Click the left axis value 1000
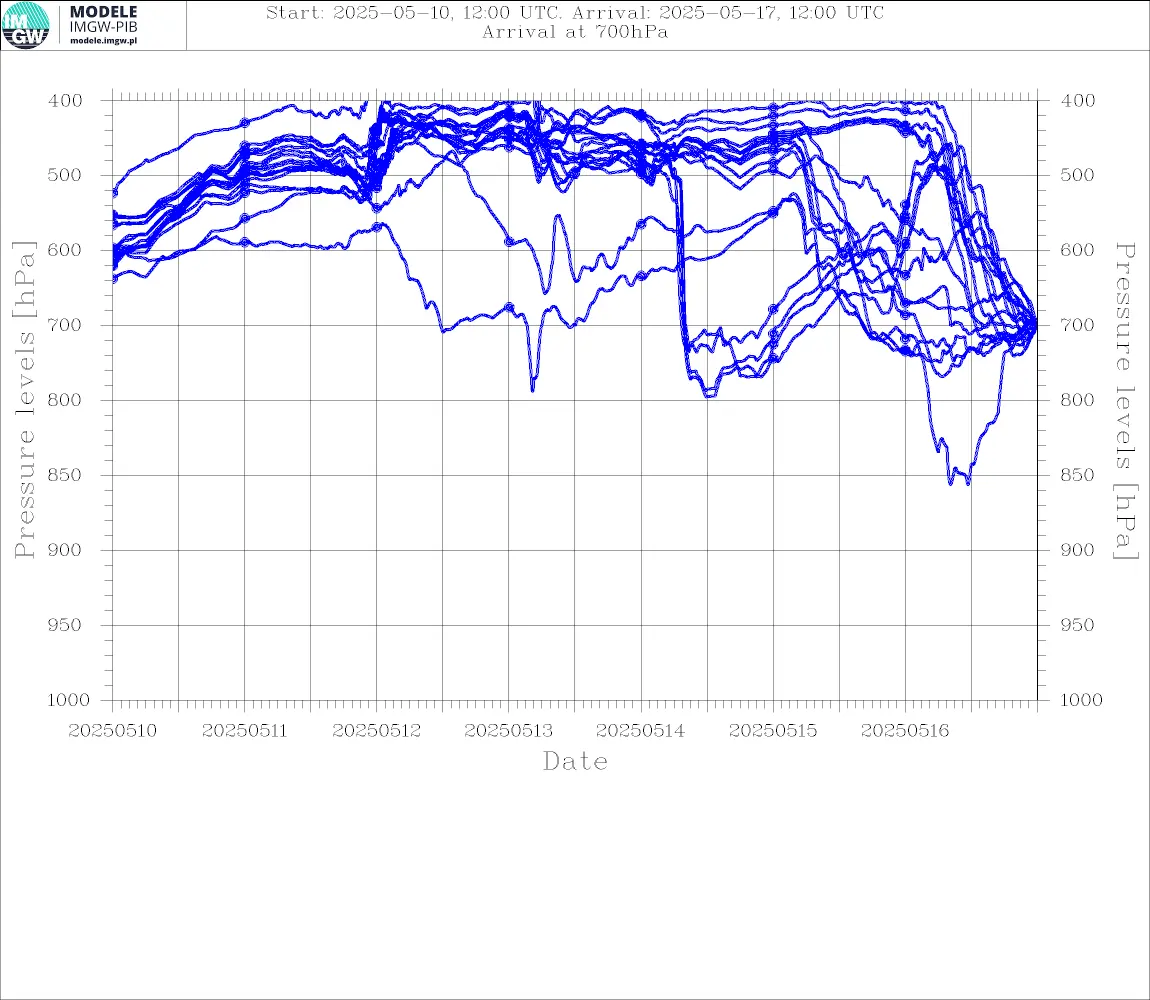This screenshot has height=1000, width=1150. (68, 700)
